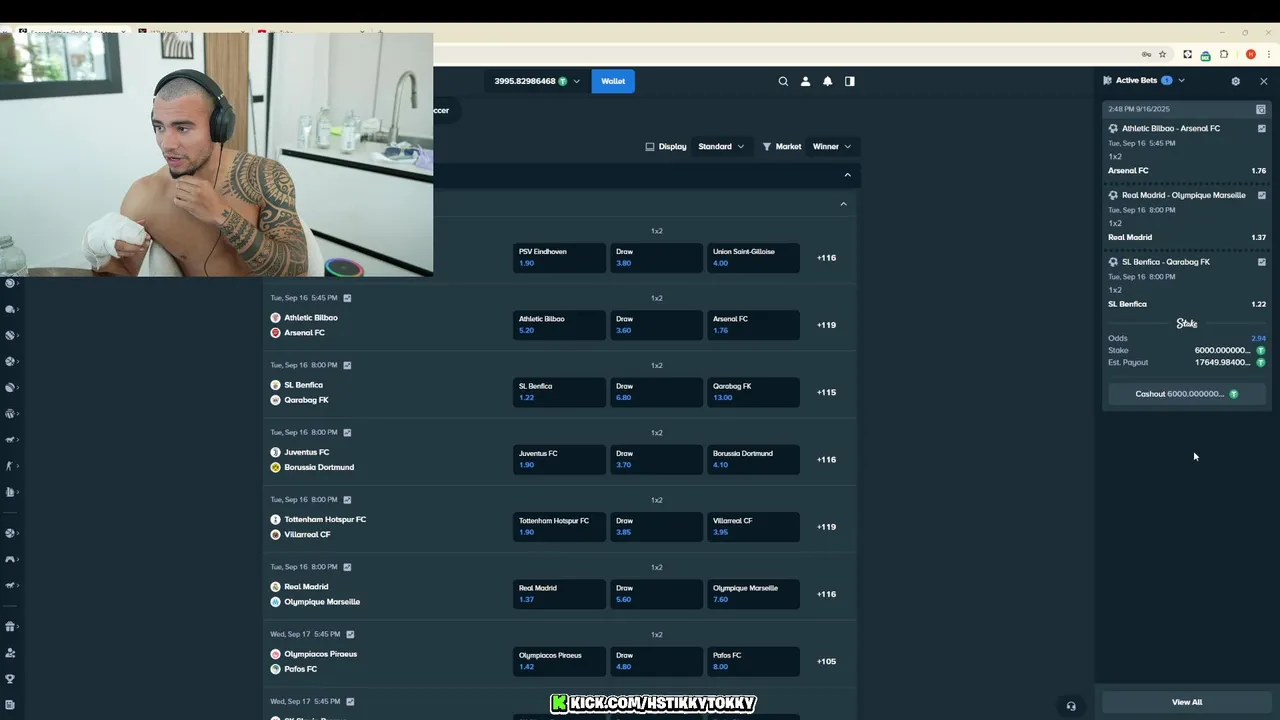Toggle stats icon on Tottenham vs Villarreal row

(x=347, y=500)
